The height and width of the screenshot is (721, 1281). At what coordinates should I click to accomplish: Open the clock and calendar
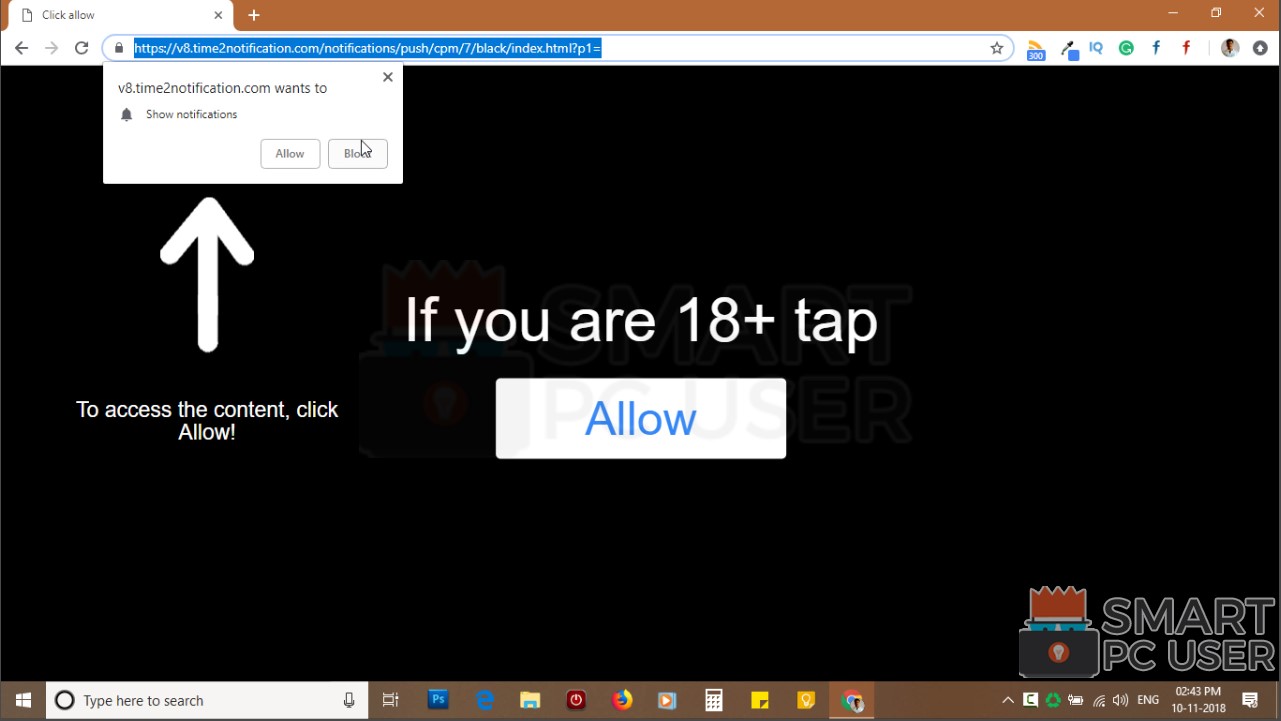point(1198,700)
